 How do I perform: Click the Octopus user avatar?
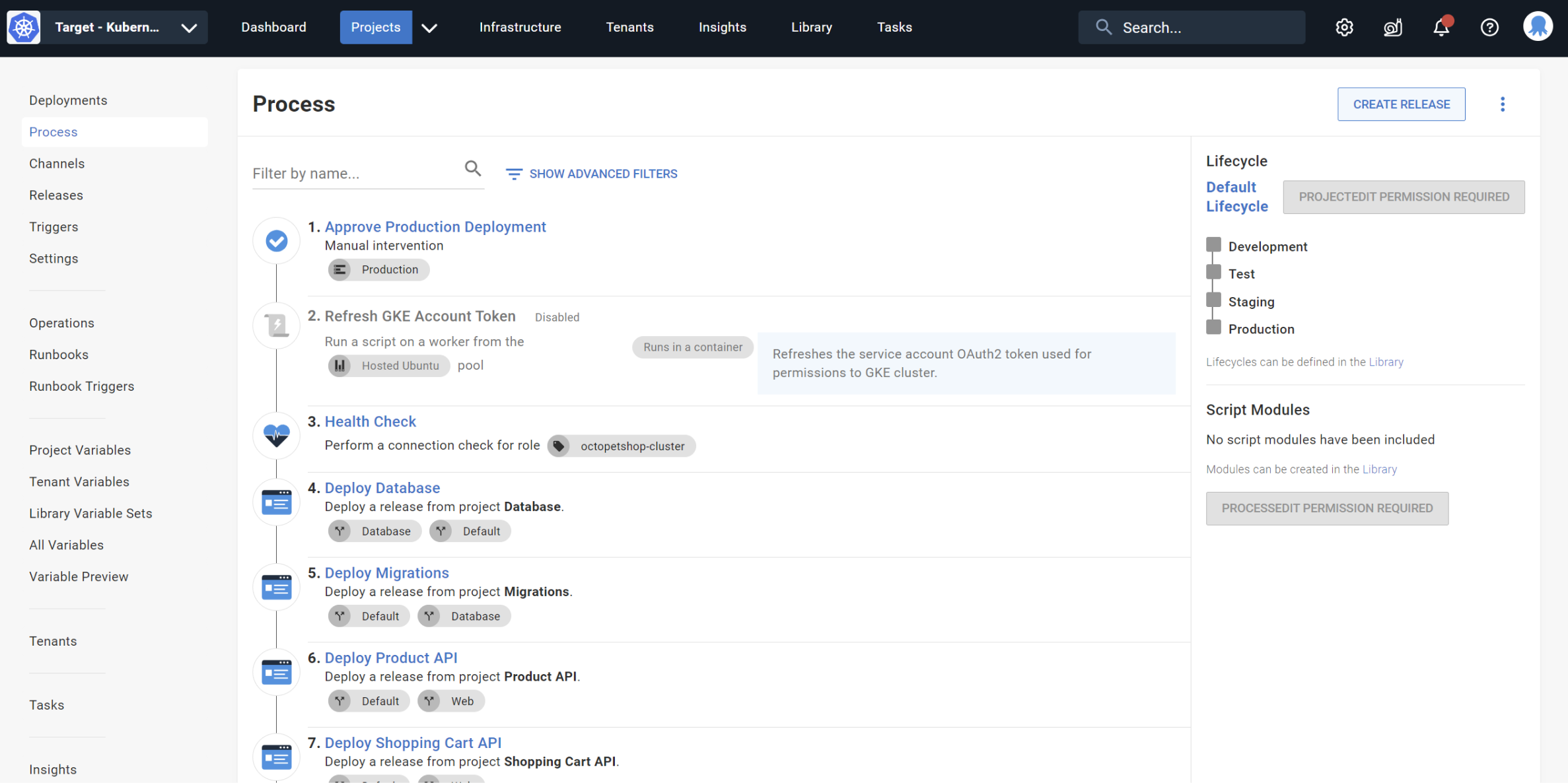[x=1538, y=27]
